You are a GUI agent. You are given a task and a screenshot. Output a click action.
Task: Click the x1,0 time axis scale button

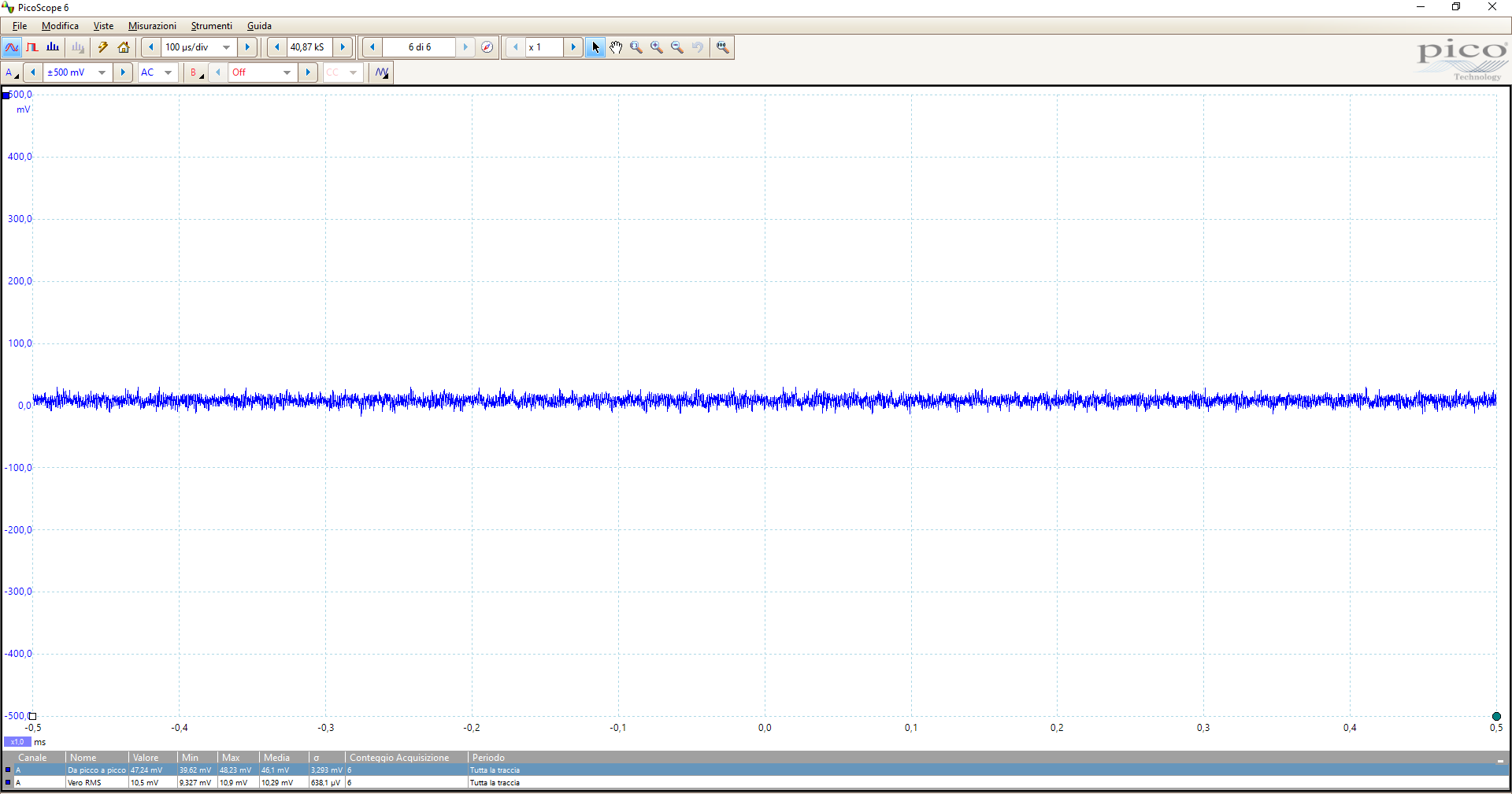point(17,742)
